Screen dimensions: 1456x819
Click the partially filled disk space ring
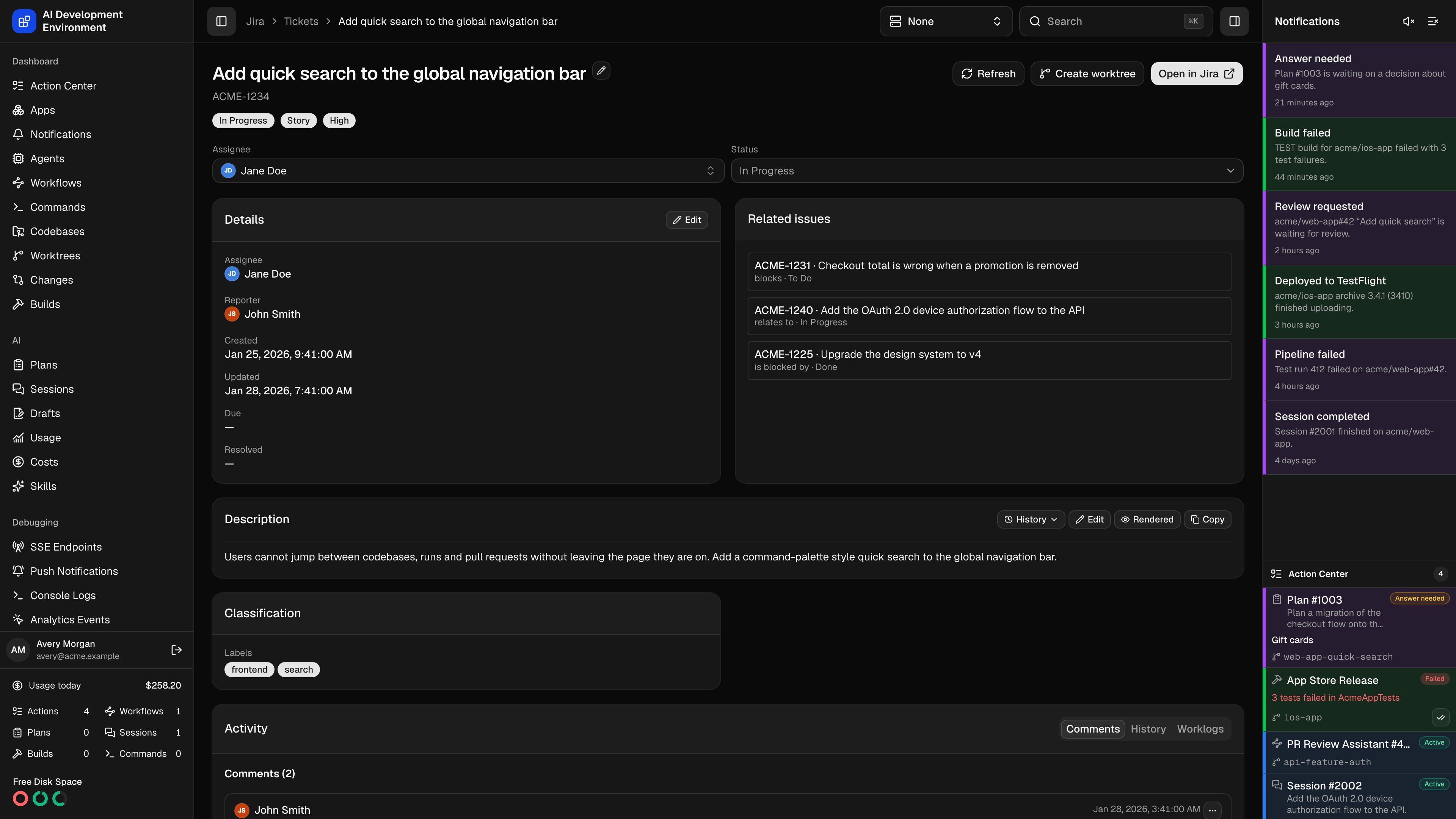tap(60, 799)
